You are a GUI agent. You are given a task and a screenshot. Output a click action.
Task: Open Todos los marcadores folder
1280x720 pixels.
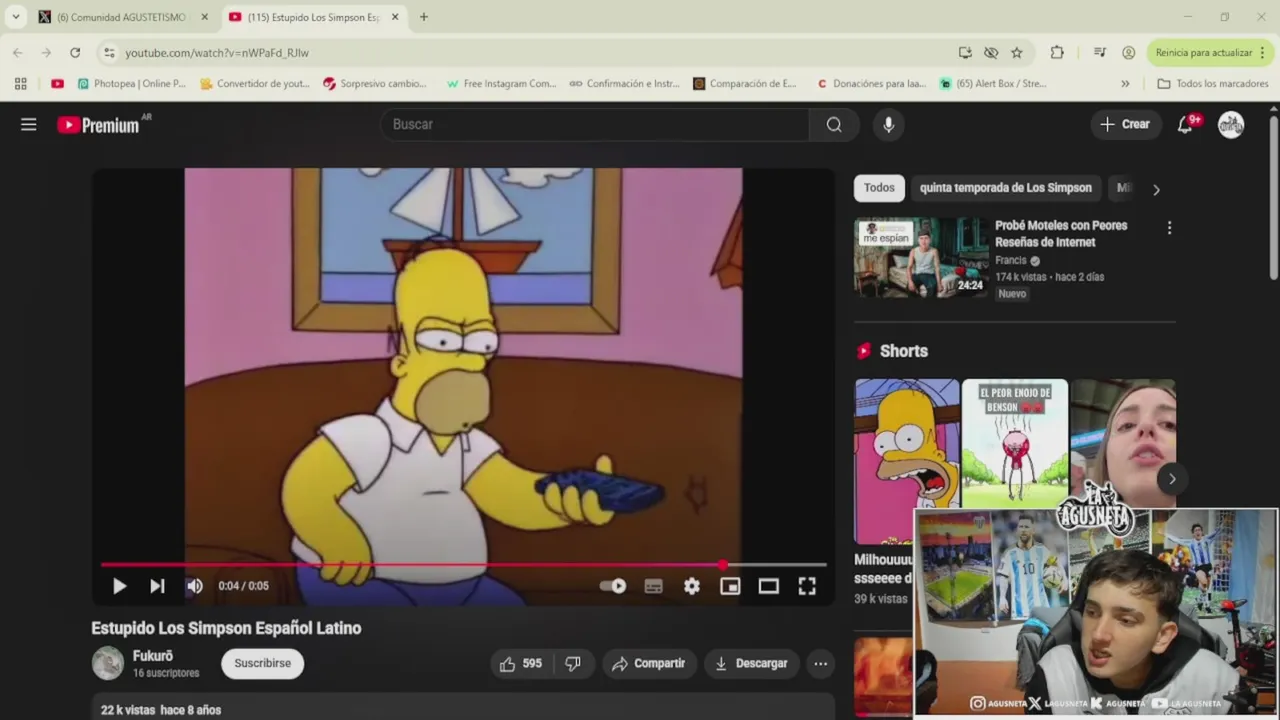(x=1212, y=84)
